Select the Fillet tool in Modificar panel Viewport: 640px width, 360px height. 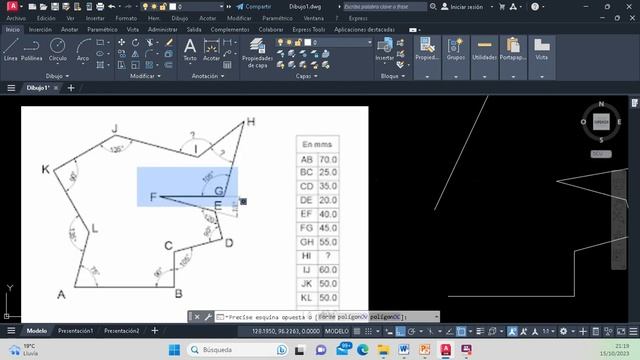pyautogui.click(x=149, y=53)
